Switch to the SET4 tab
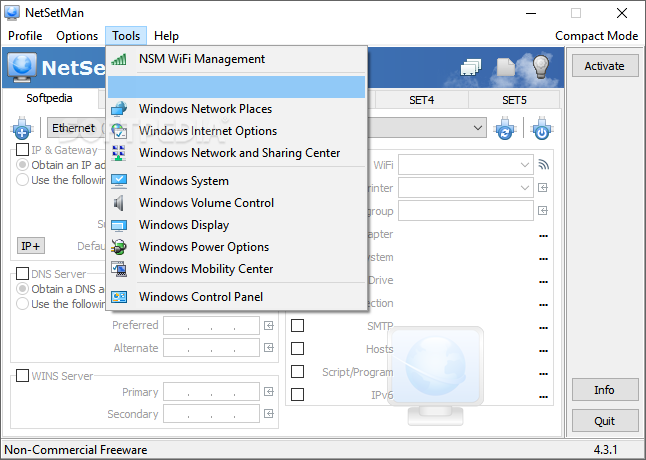This screenshot has width=646, height=460. coord(421,100)
